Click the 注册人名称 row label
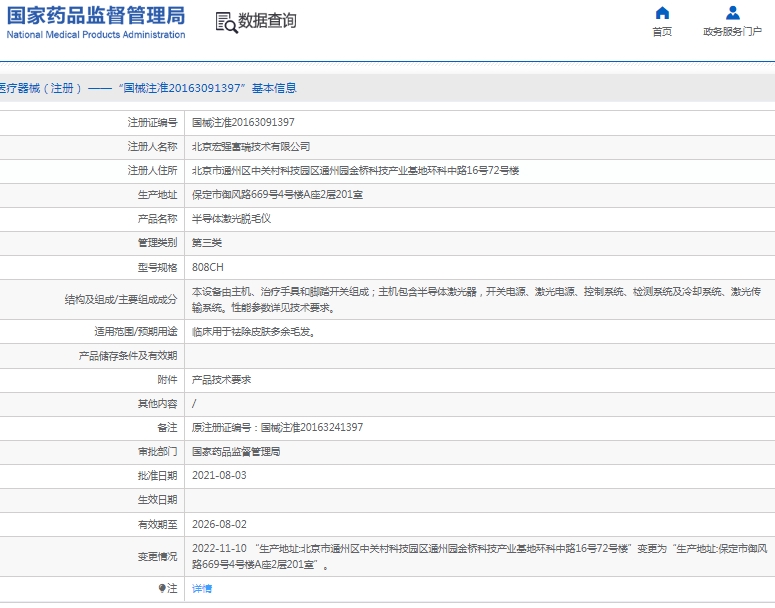Image resolution: width=775 pixels, height=608 pixels. [x=152, y=146]
